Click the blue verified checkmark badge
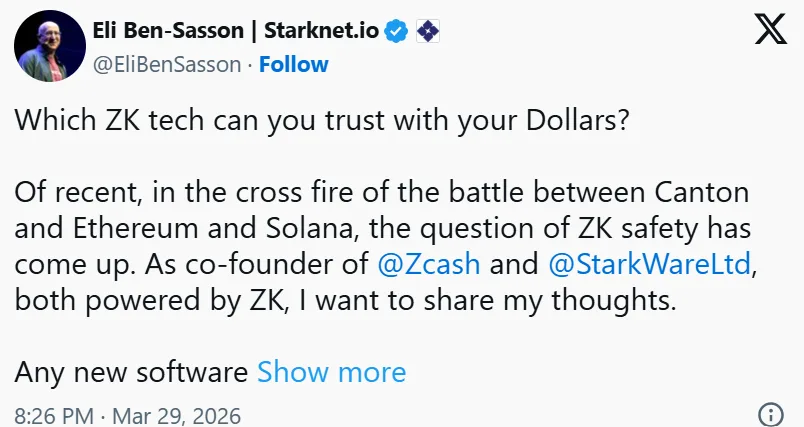 pos(396,31)
